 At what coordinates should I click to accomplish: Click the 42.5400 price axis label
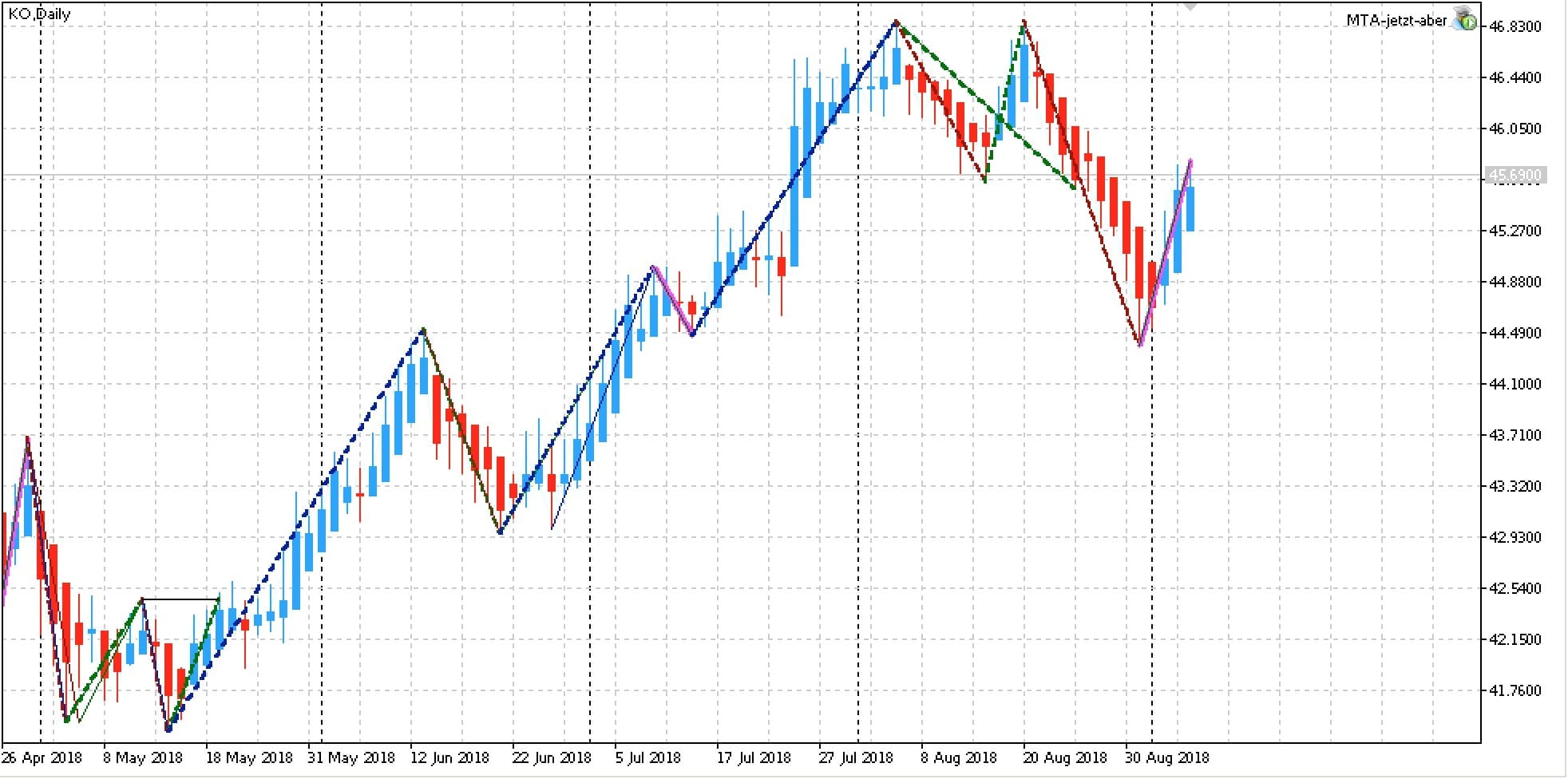1515,588
